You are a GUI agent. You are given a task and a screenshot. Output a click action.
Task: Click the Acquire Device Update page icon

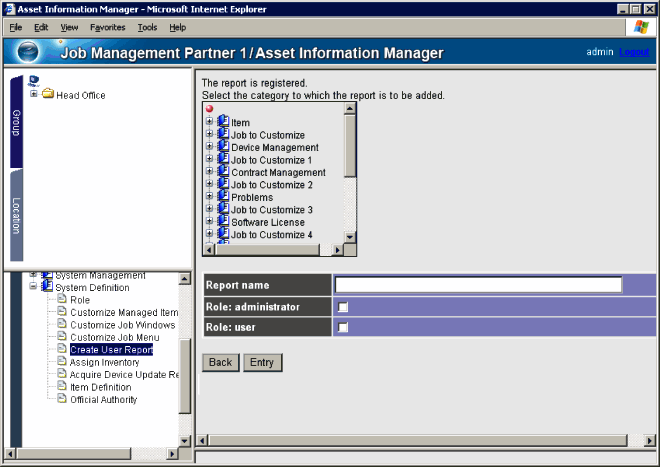pos(62,374)
